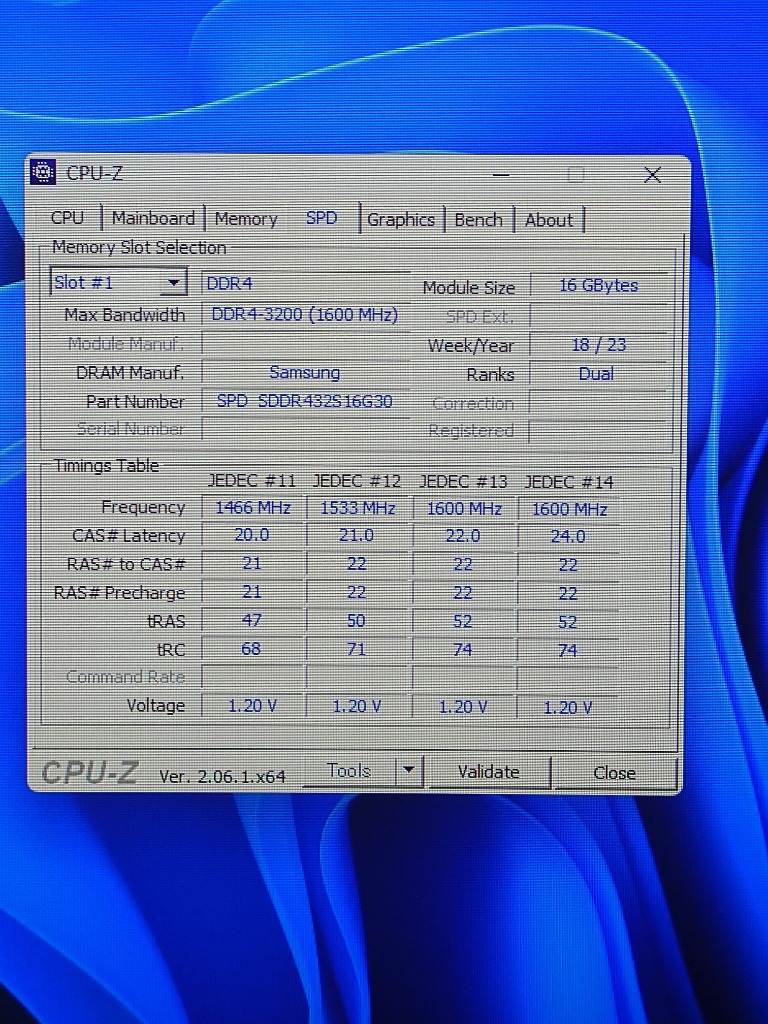
Task: Click the 20.0 CAS# Latency cell
Action: [252, 536]
